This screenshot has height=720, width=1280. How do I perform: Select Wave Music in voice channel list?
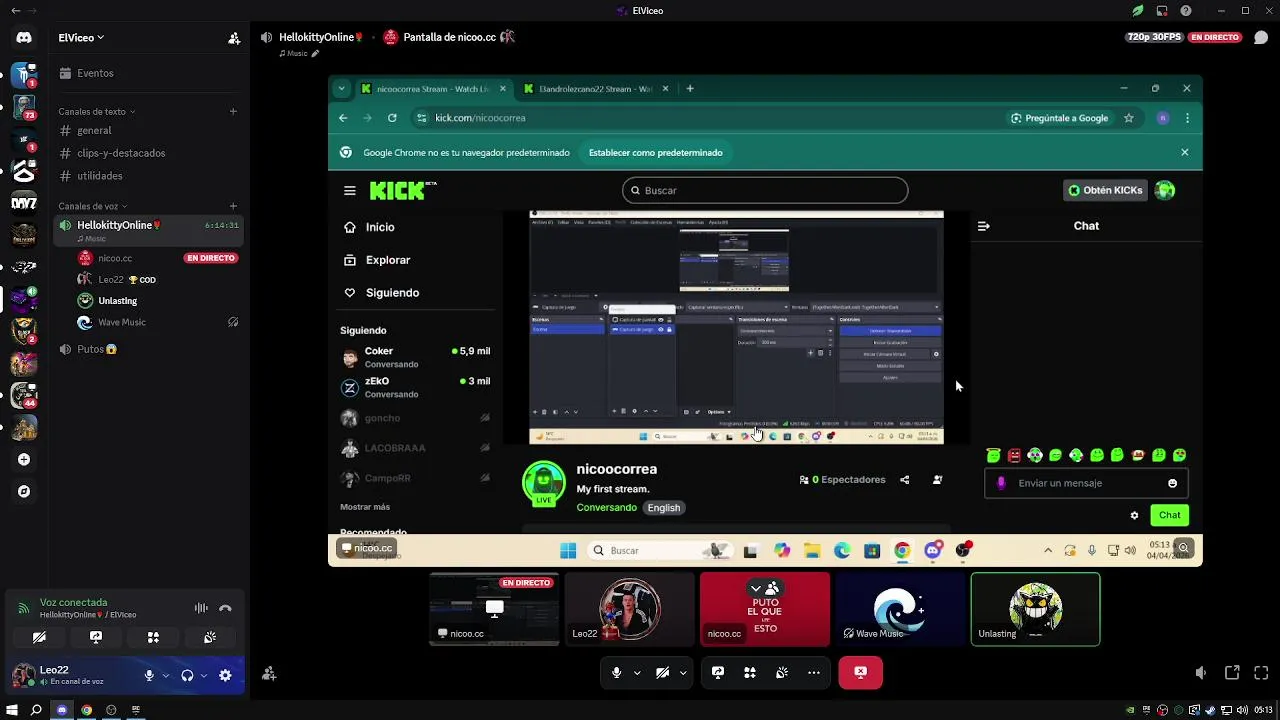[156, 322]
